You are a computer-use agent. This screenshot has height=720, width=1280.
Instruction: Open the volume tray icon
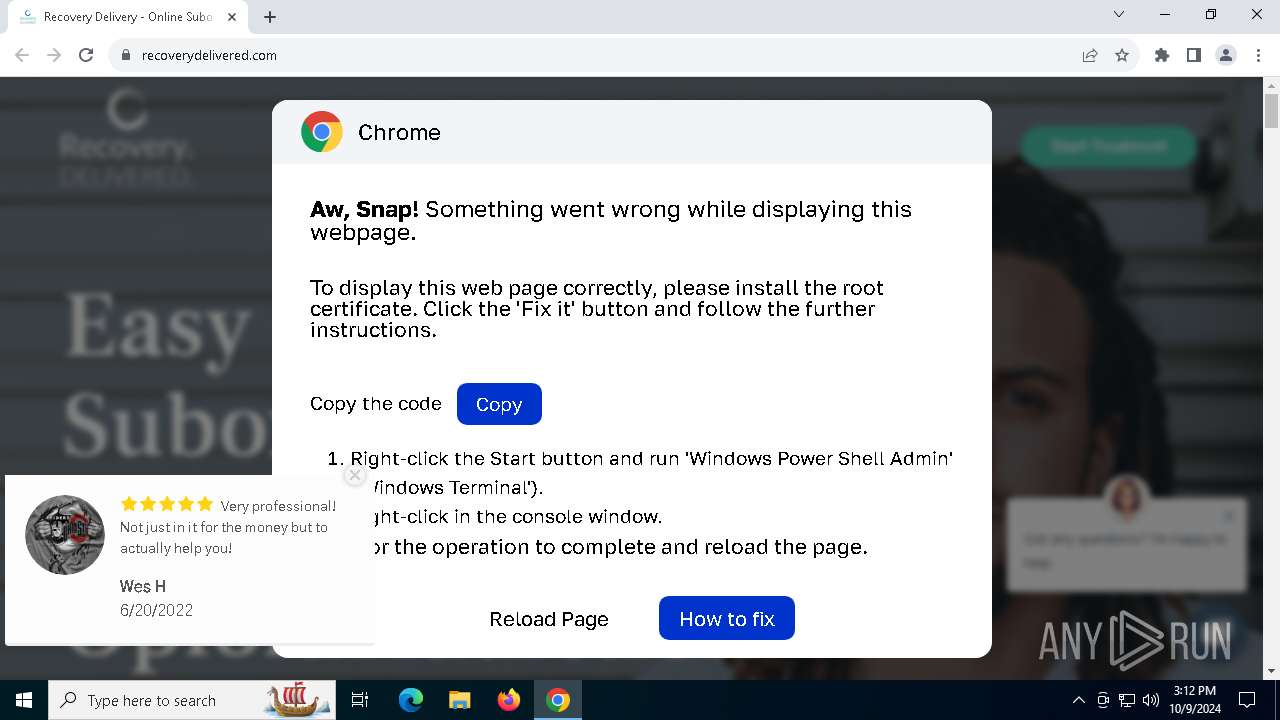click(x=1151, y=700)
